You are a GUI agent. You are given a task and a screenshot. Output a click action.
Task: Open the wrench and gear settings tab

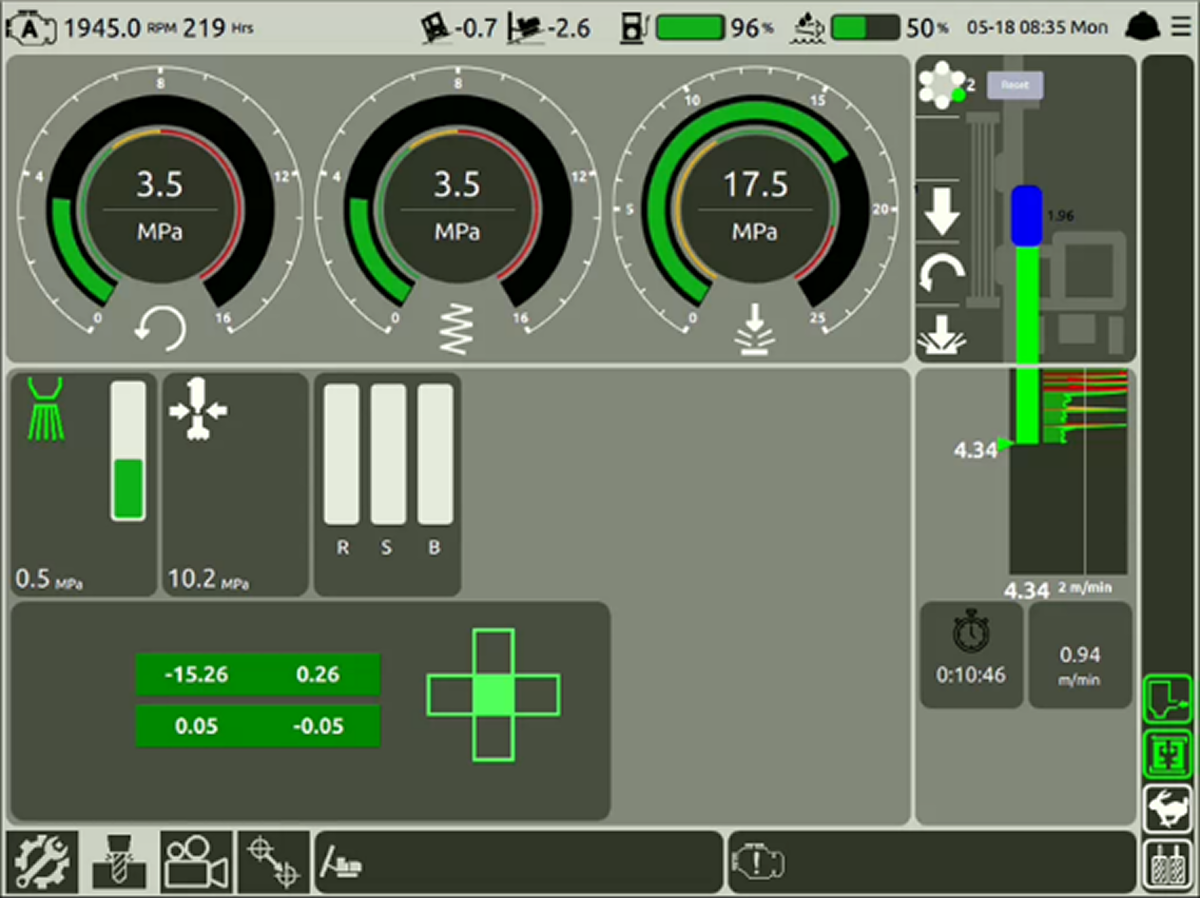[42, 860]
